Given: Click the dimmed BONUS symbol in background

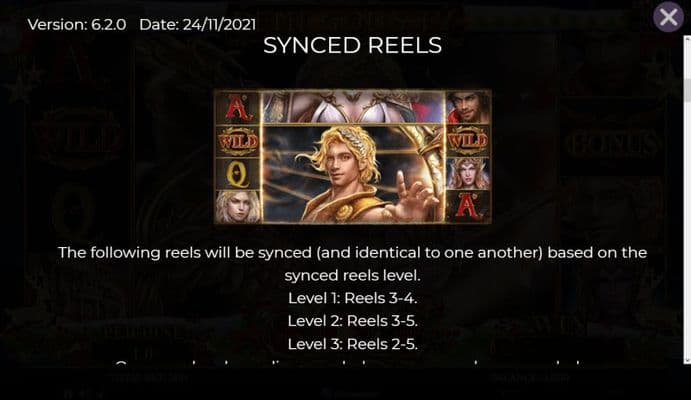Looking at the screenshot, I should coord(612,144).
